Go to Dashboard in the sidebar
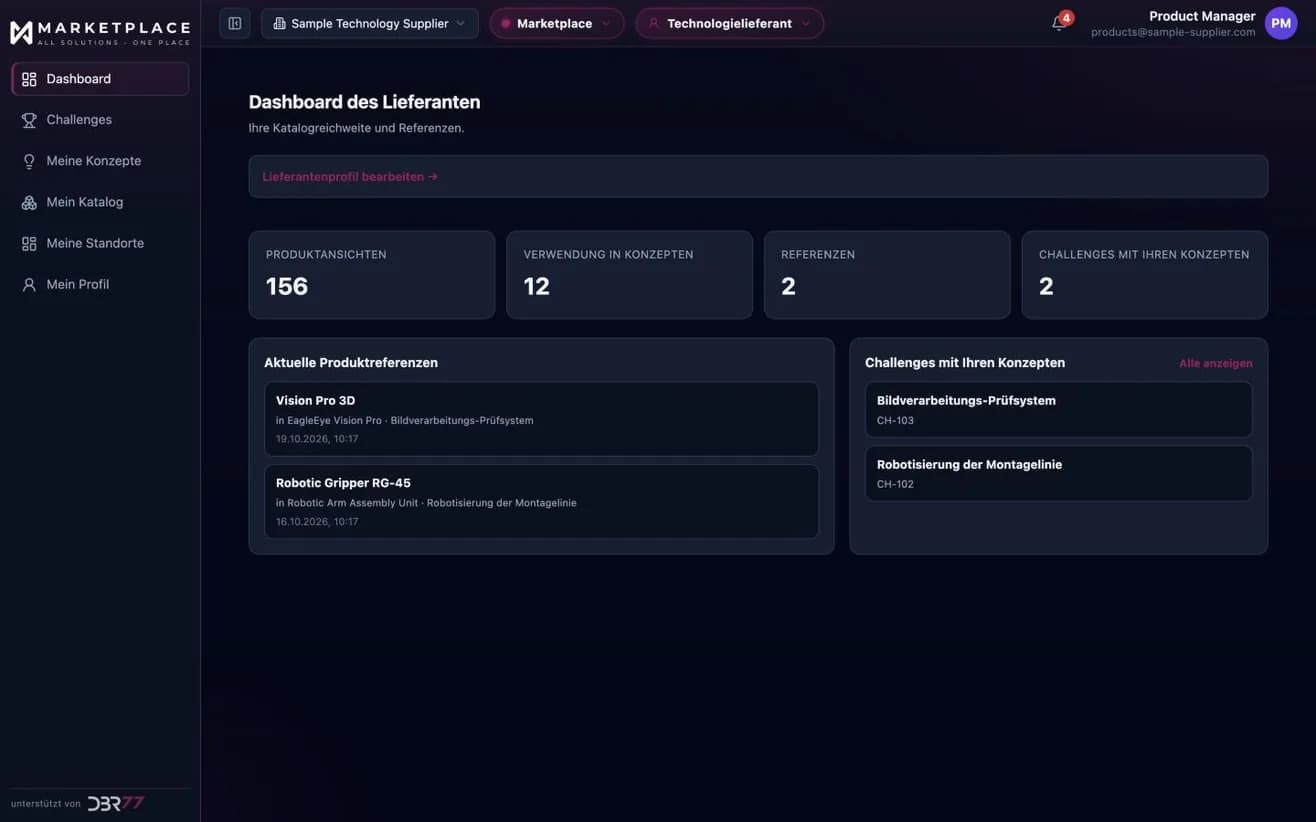The height and width of the screenshot is (822, 1316). [x=100, y=79]
